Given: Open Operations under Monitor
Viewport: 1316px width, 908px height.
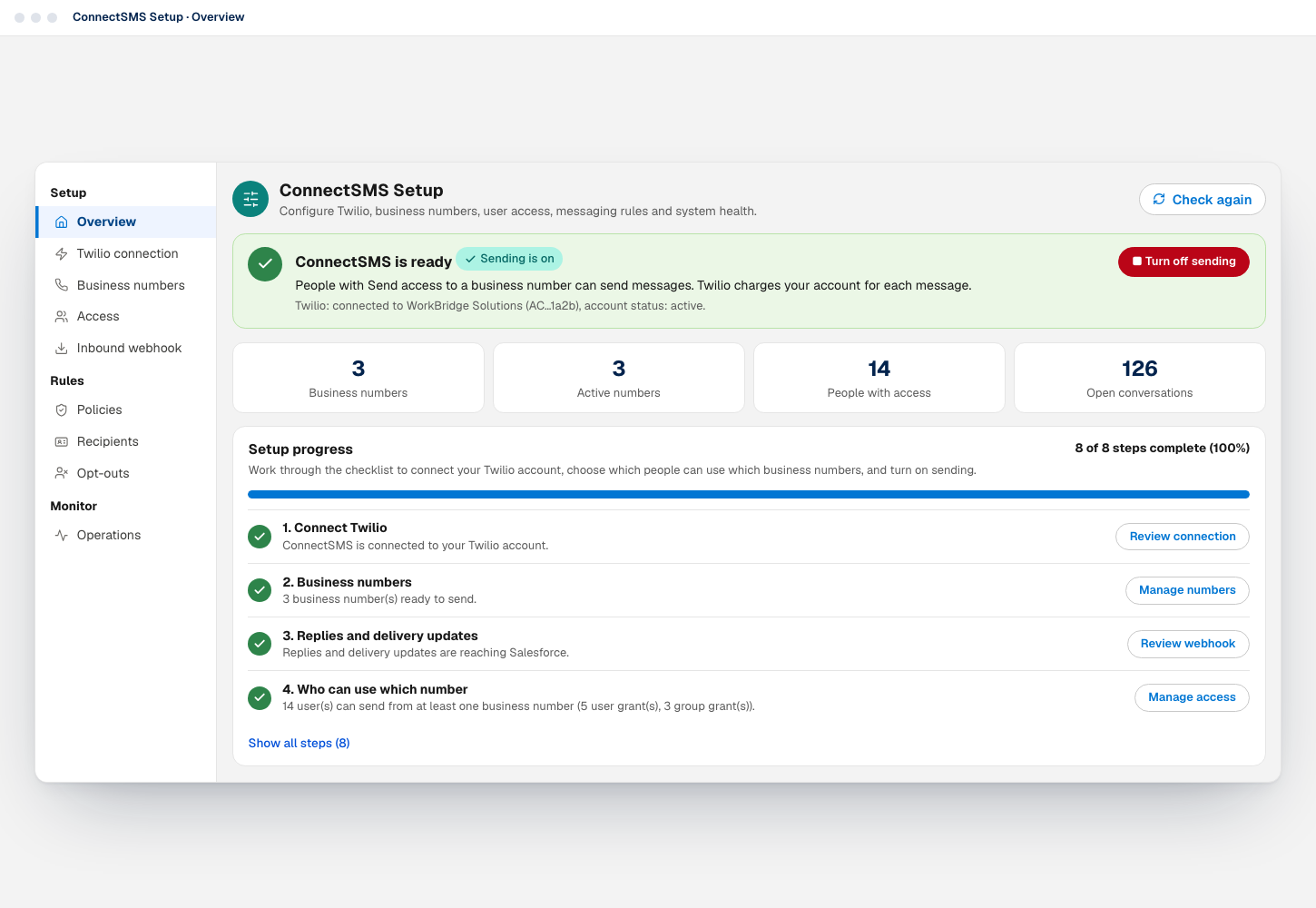Looking at the screenshot, I should [x=126, y=536].
